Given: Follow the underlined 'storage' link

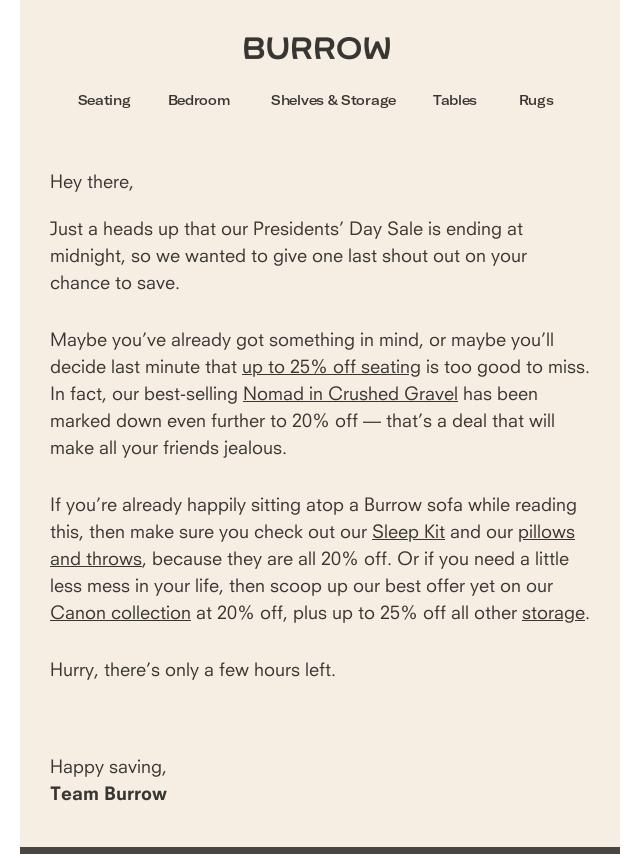Looking at the screenshot, I should coord(553,613).
